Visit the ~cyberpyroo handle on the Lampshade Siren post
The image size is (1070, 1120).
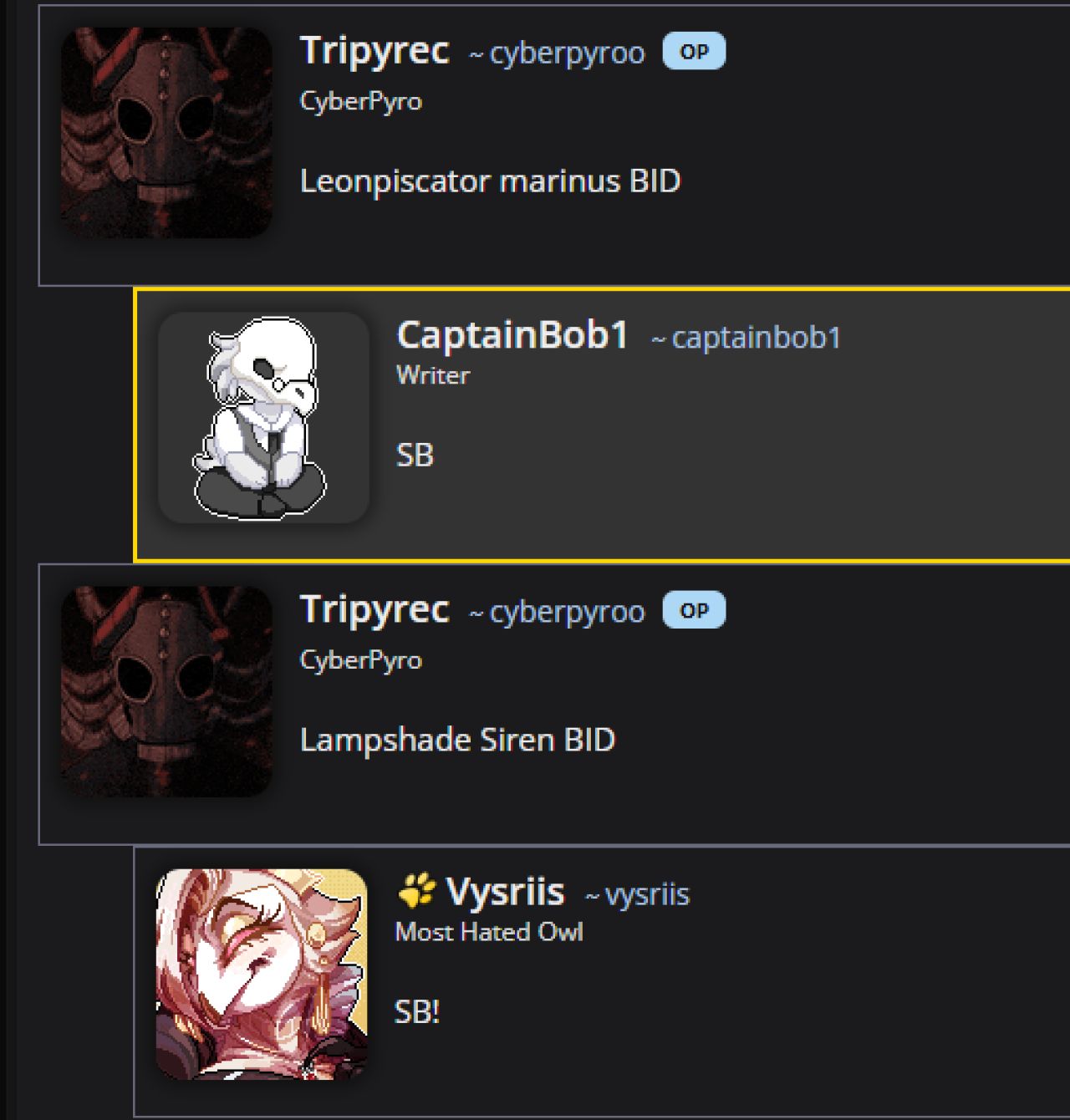click(x=557, y=613)
